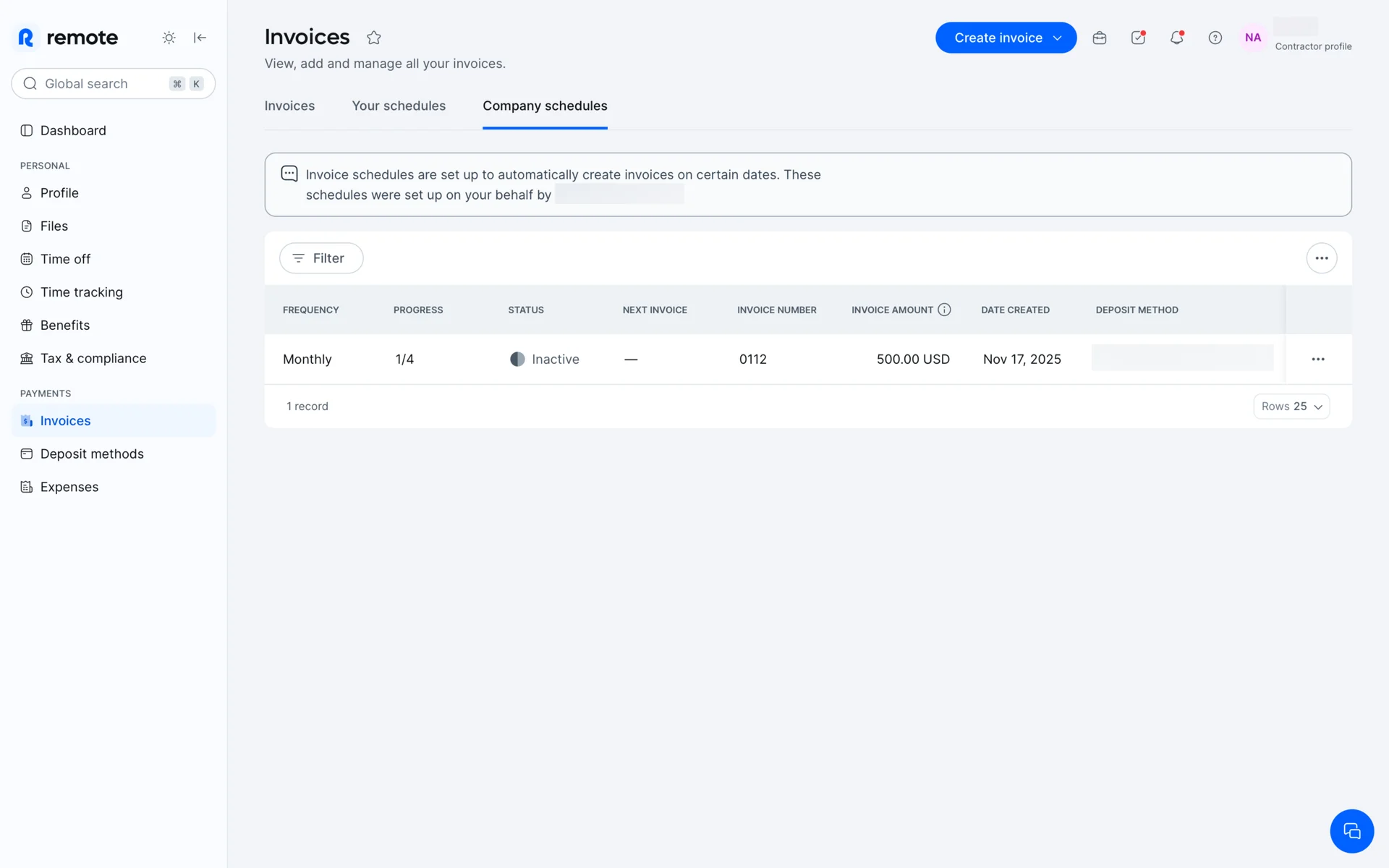Open the NA profile avatar
This screenshot has width=1389, height=868.
(1252, 38)
